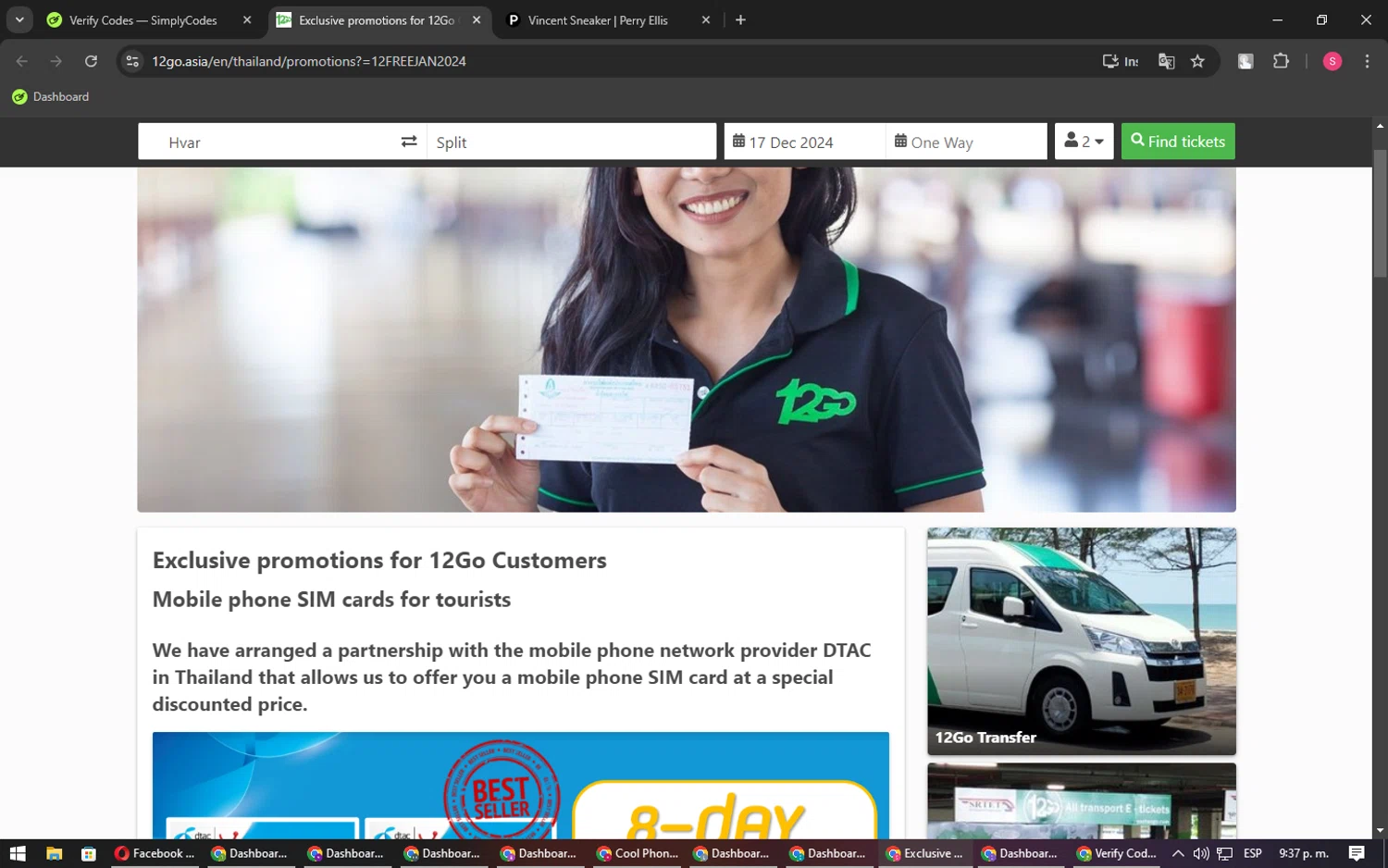View site information icon in address bar
This screenshot has height=868, width=1388.
tap(132, 61)
